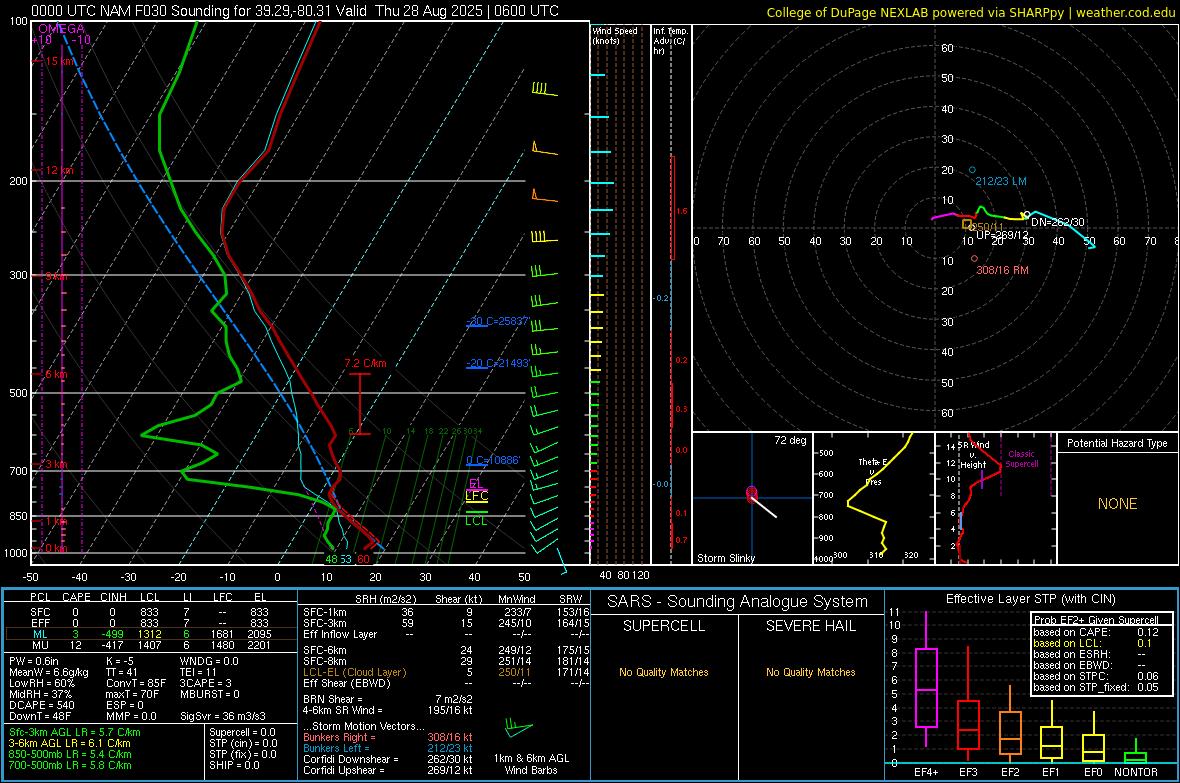Click the orange cloud-layer mean wind square marker
Image resolution: width=1180 pixels, height=783 pixels.
click(967, 224)
